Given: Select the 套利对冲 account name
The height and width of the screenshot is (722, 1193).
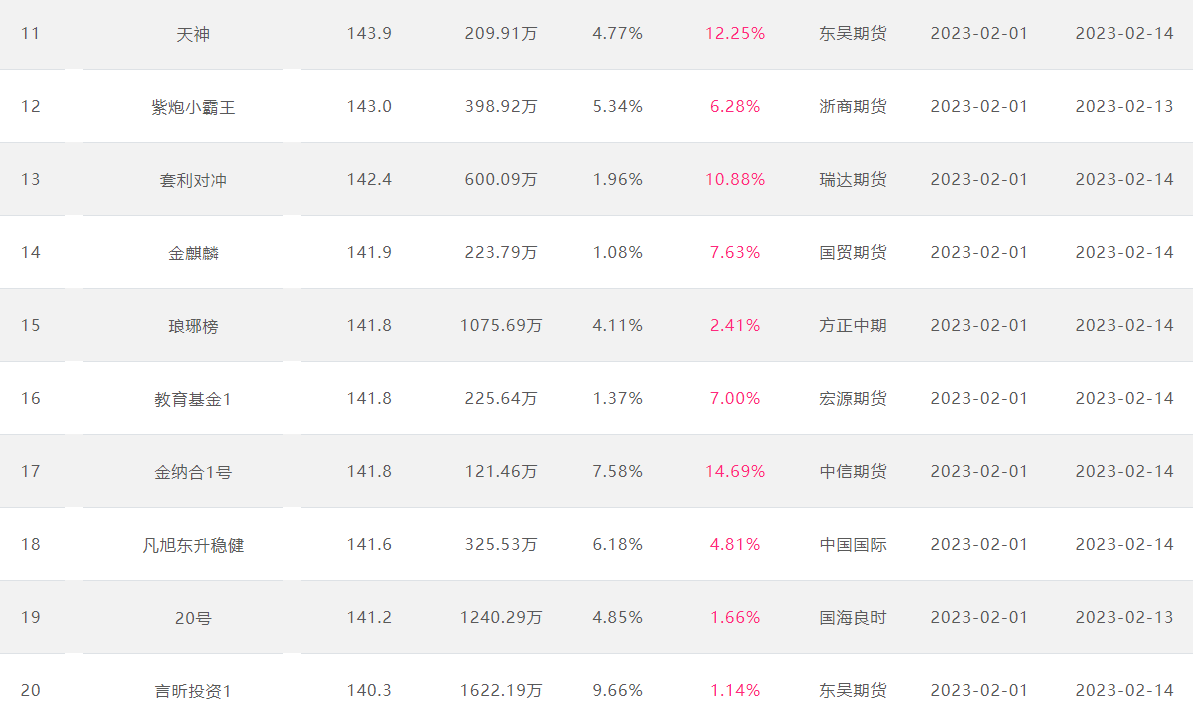Looking at the screenshot, I should click(192, 180).
